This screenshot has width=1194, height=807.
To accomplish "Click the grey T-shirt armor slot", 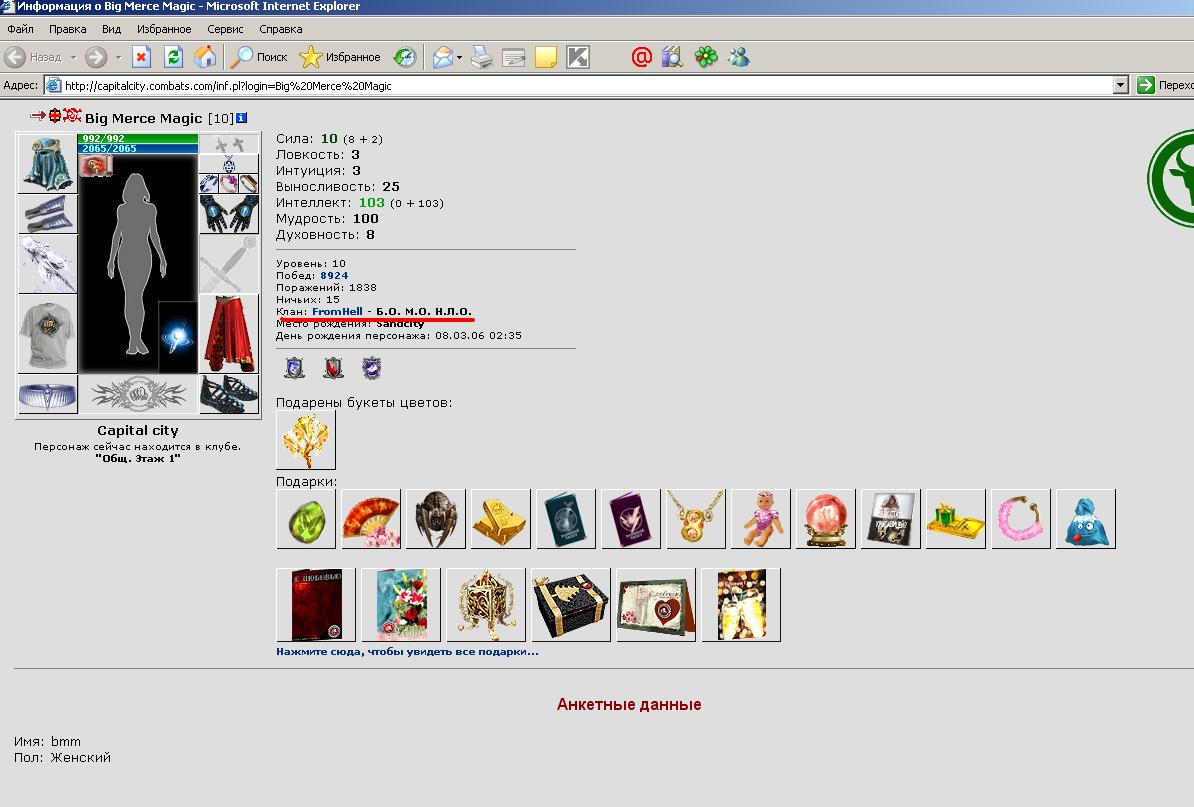I will click(x=47, y=333).
